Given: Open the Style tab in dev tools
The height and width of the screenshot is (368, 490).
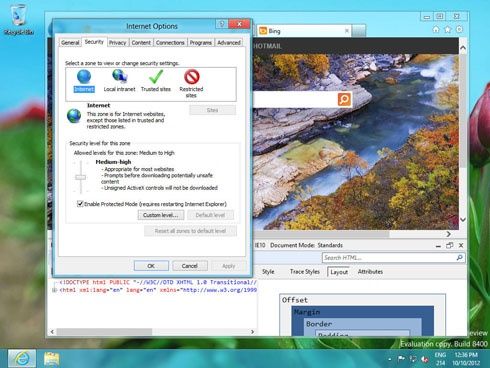Looking at the screenshot, I should (x=268, y=272).
